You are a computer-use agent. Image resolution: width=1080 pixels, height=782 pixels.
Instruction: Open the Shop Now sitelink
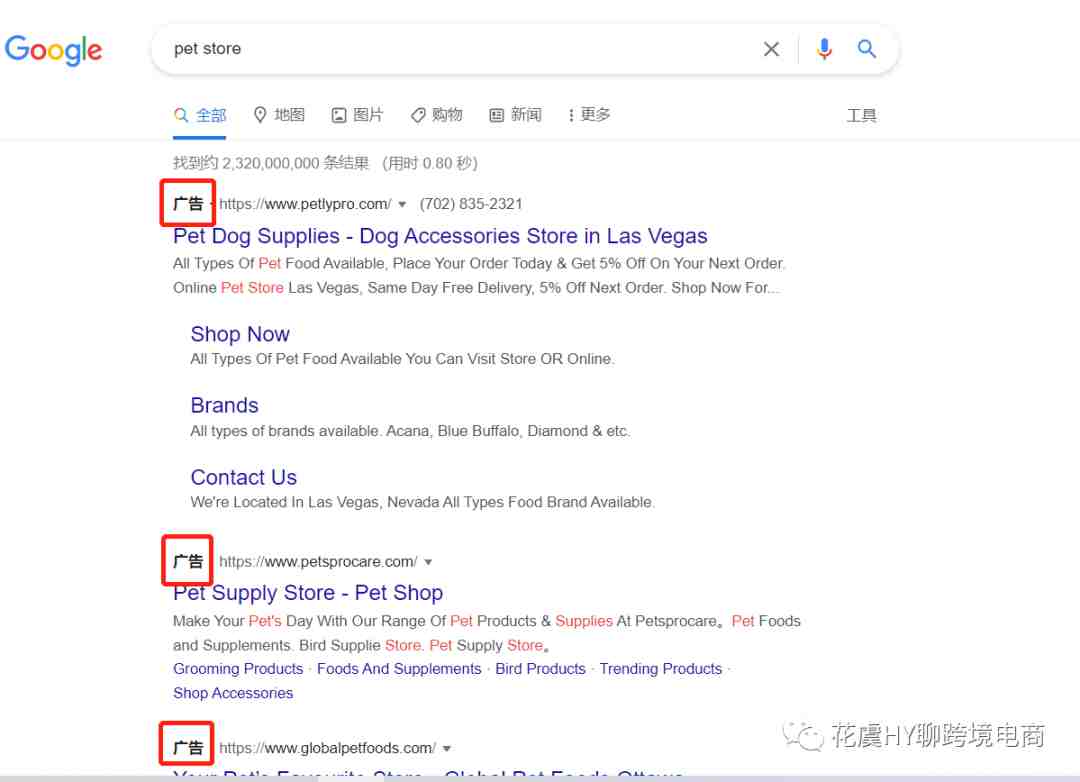240,334
